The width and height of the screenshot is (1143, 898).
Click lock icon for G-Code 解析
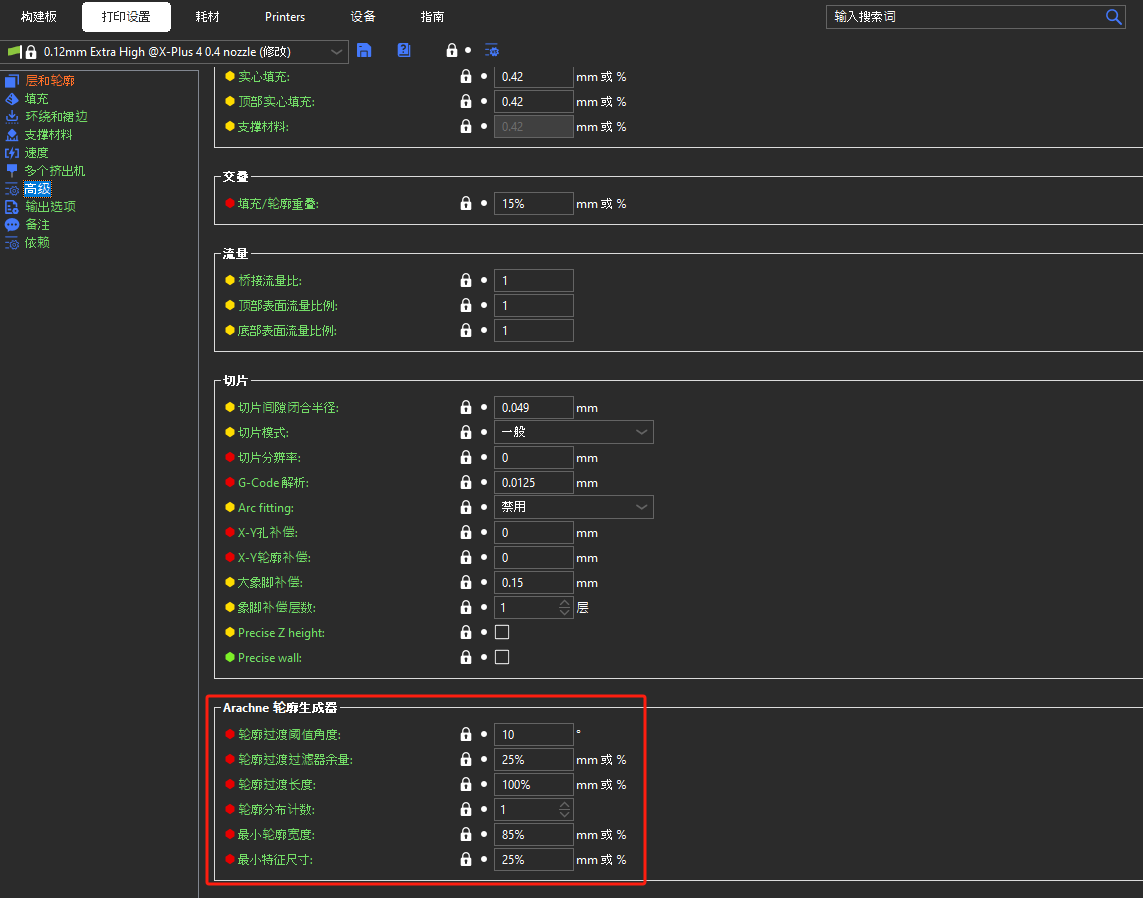point(466,483)
